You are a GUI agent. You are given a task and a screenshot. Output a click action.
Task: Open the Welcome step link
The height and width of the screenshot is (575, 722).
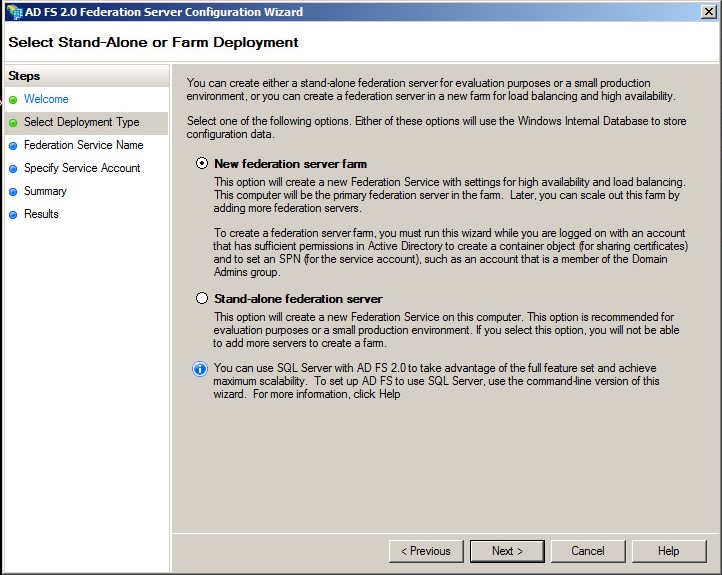click(x=46, y=99)
